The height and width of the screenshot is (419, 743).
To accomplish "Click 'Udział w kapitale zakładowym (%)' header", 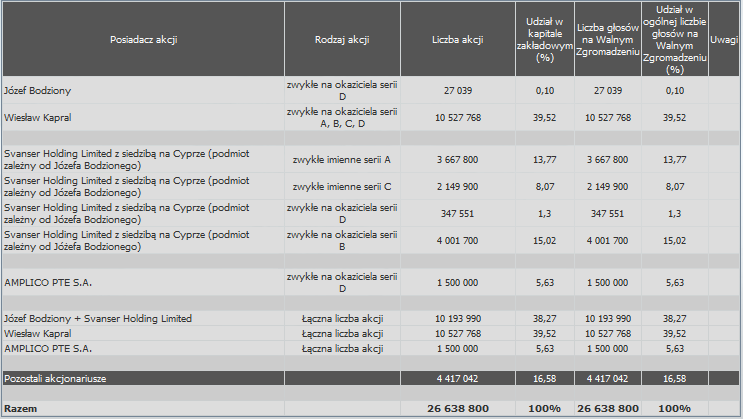I will (x=545, y=39).
